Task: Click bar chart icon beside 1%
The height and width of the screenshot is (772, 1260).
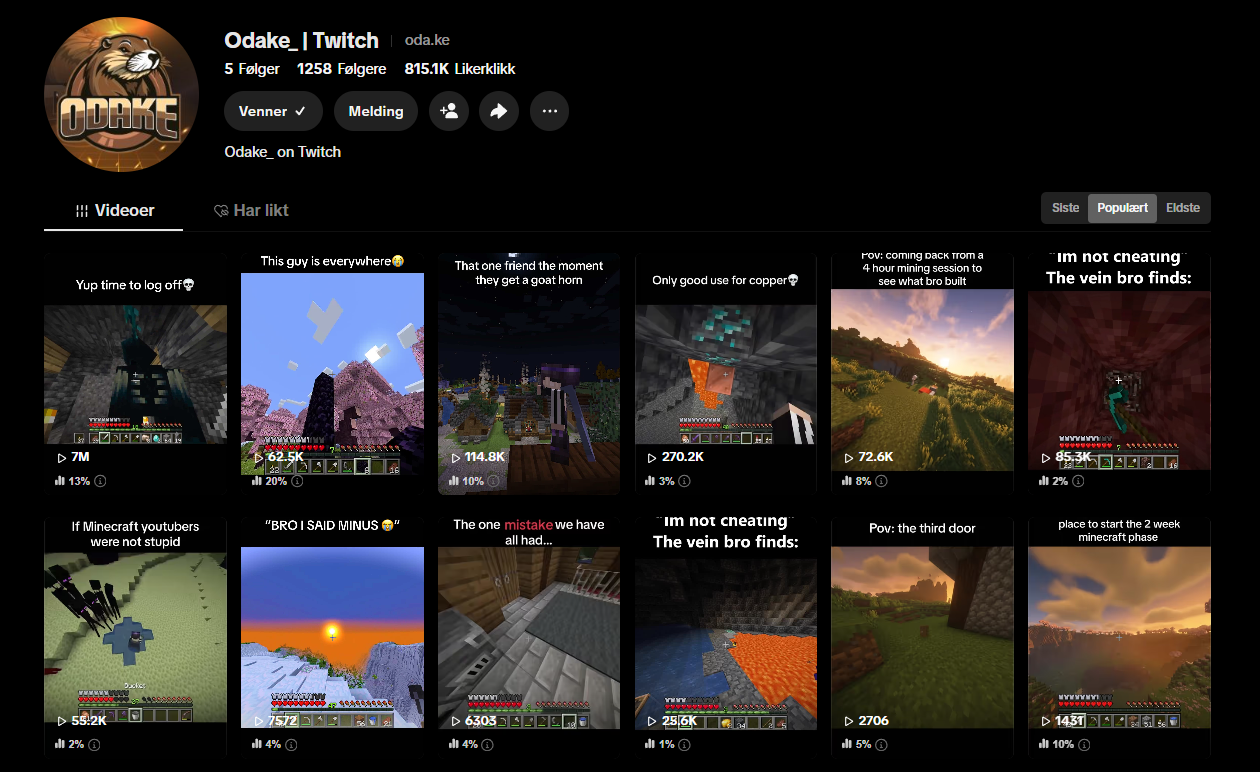Action: 651,745
